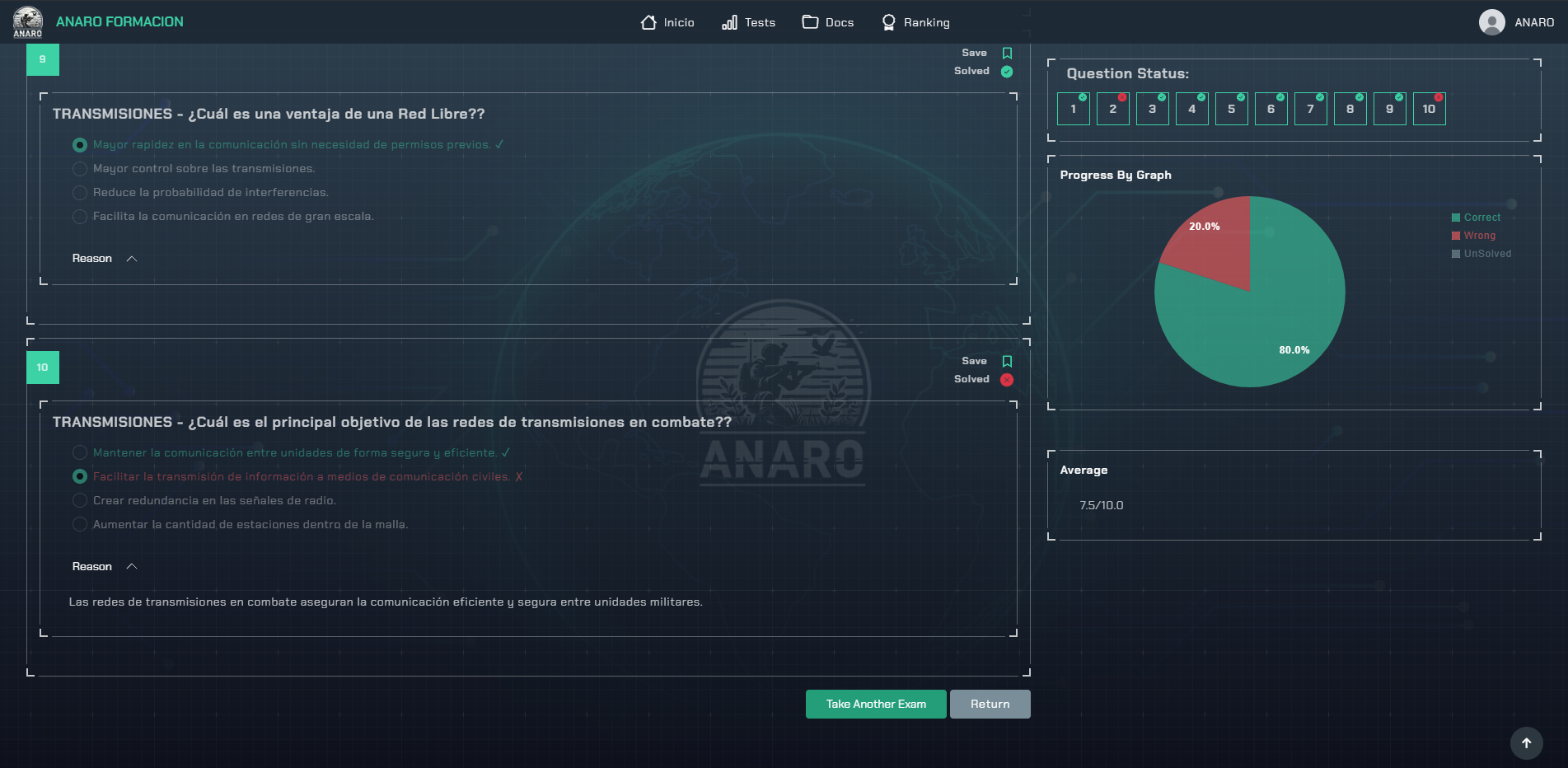Click the scroll-to-top arrow button
1568x768 pixels.
1526,742
